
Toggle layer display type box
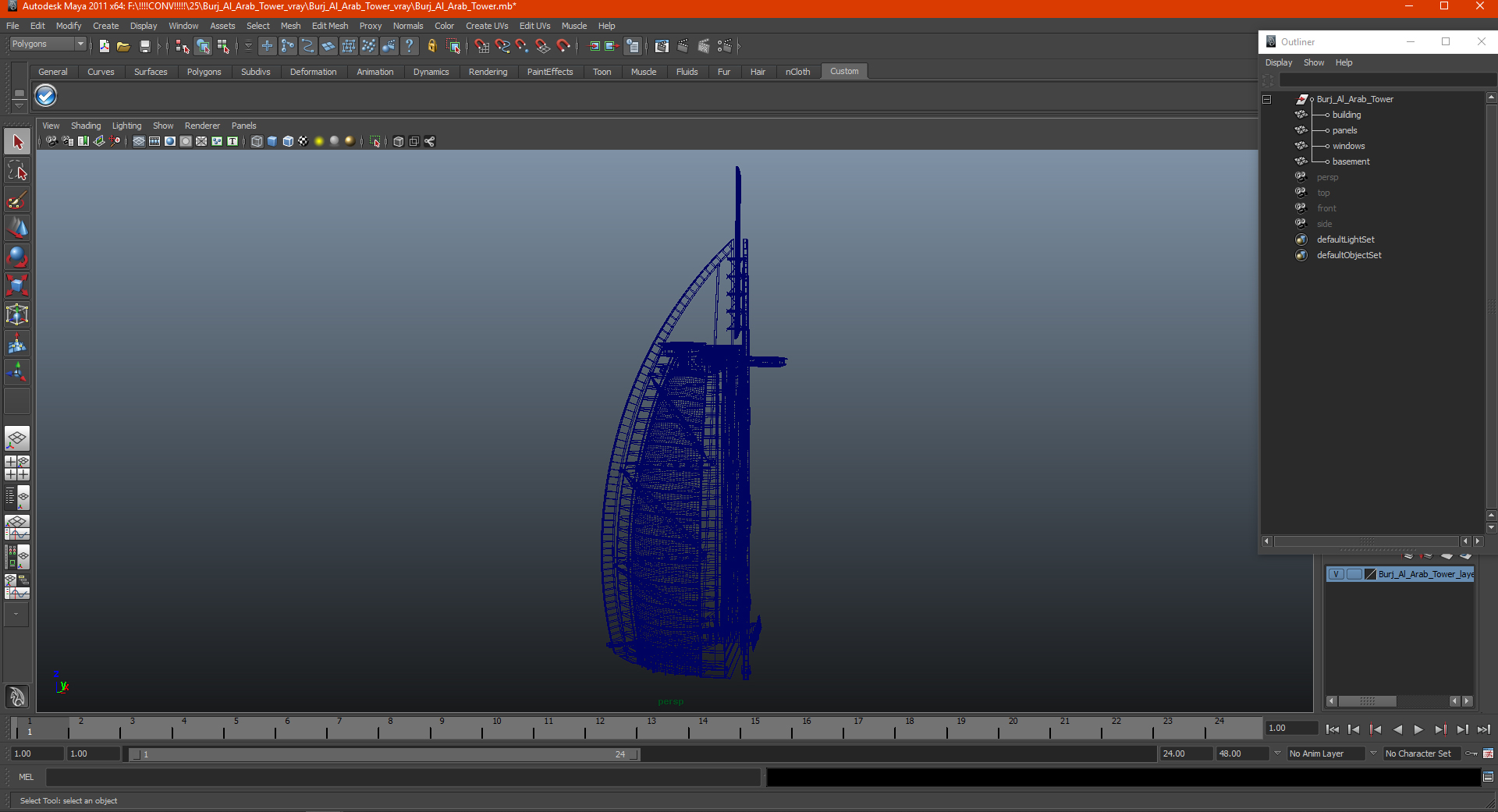[x=1354, y=574]
